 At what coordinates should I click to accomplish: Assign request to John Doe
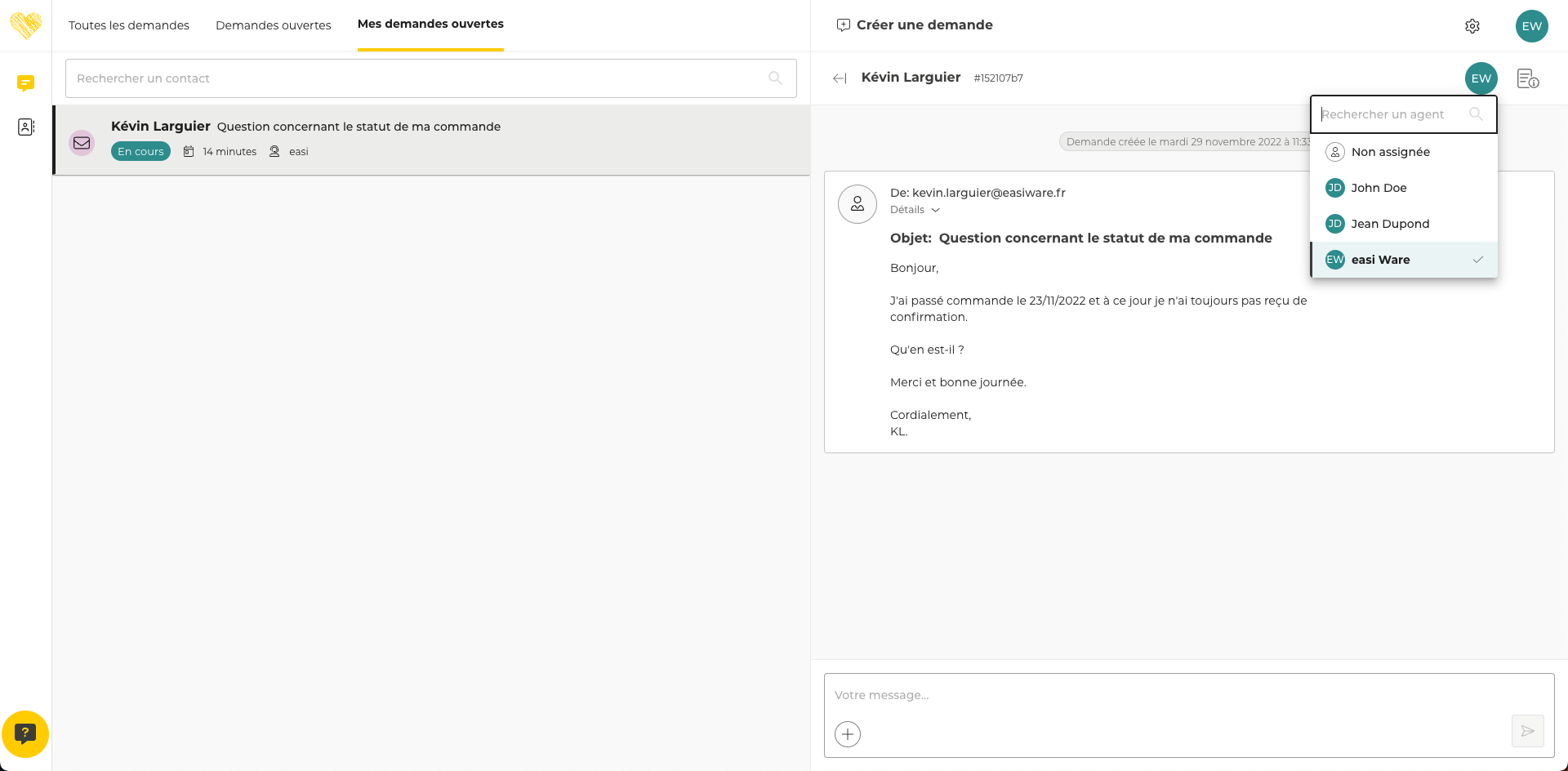(1379, 188)
